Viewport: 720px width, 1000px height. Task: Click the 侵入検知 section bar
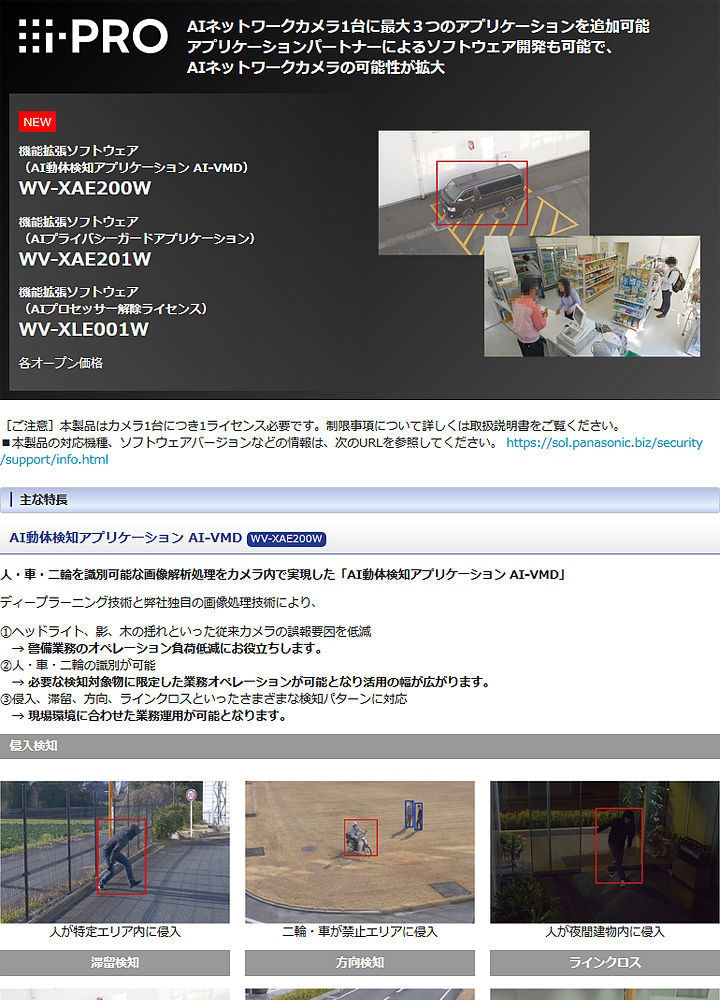pos(359,746)
